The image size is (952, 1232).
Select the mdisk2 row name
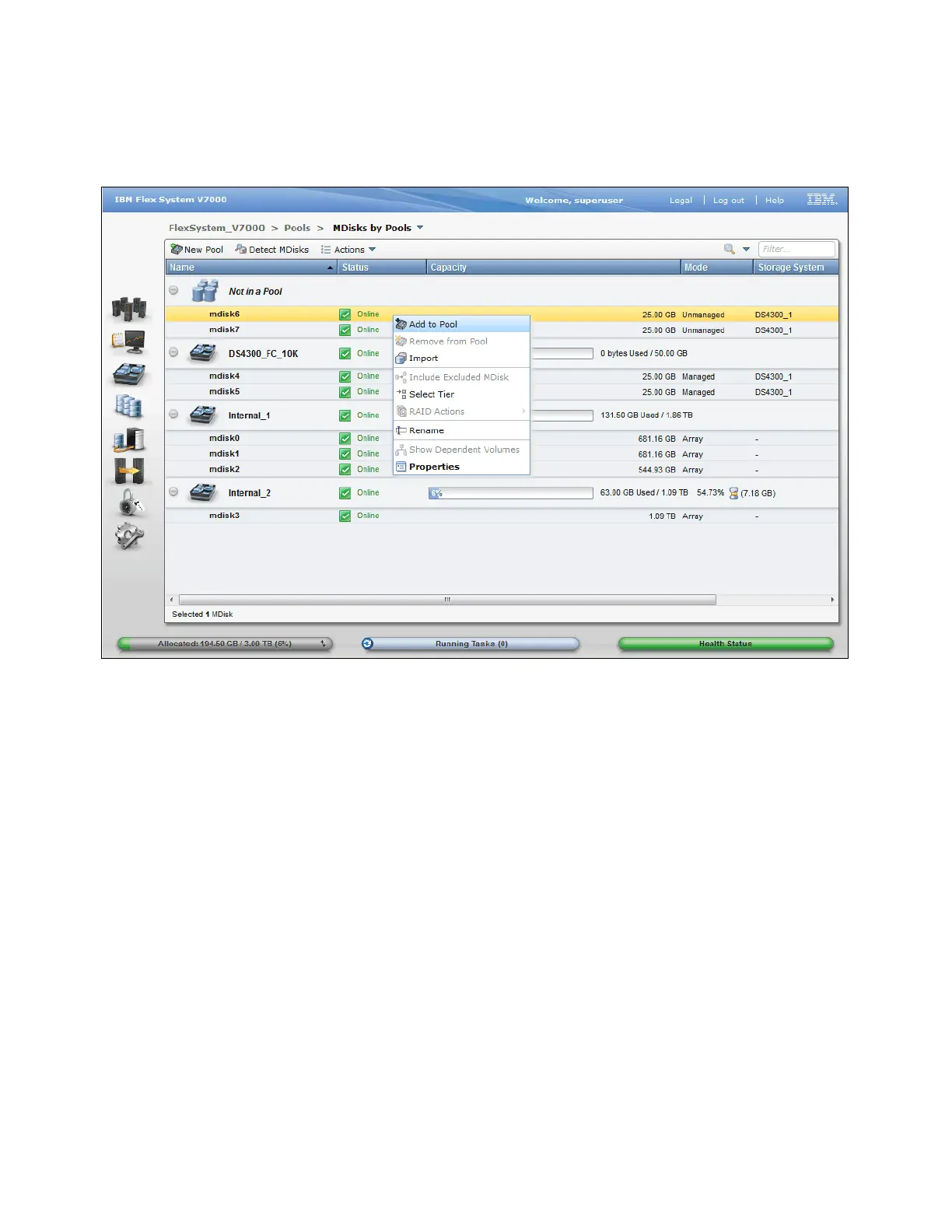[x=224, y=470]
